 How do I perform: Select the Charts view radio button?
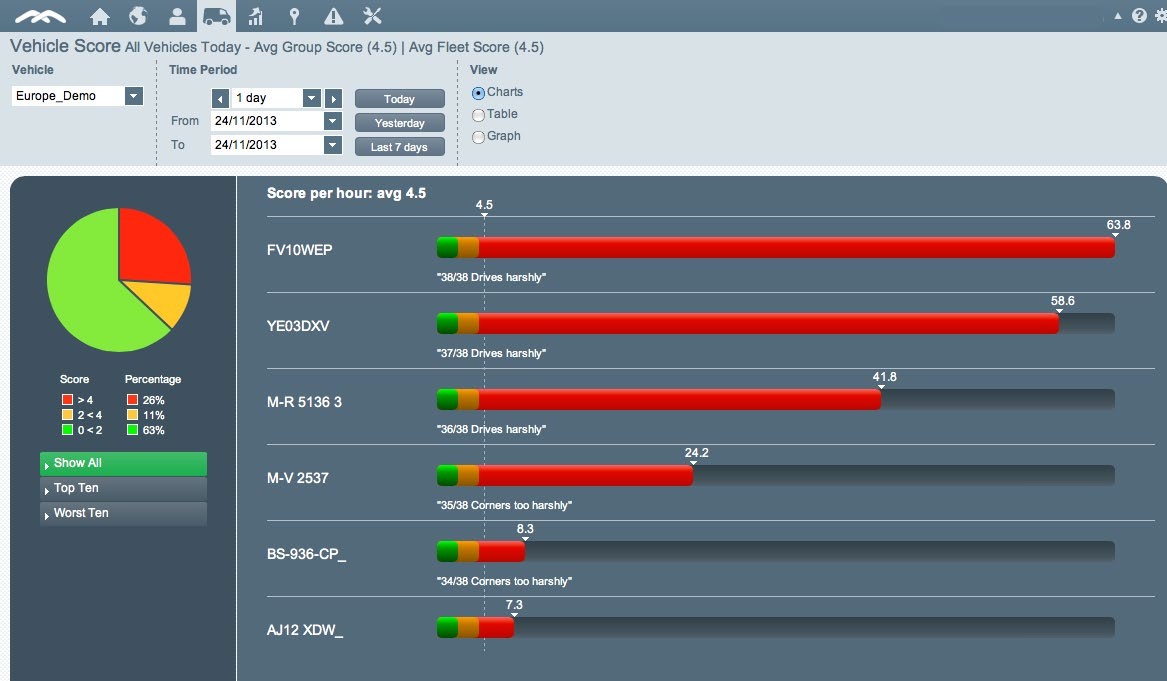pos(478,92)
